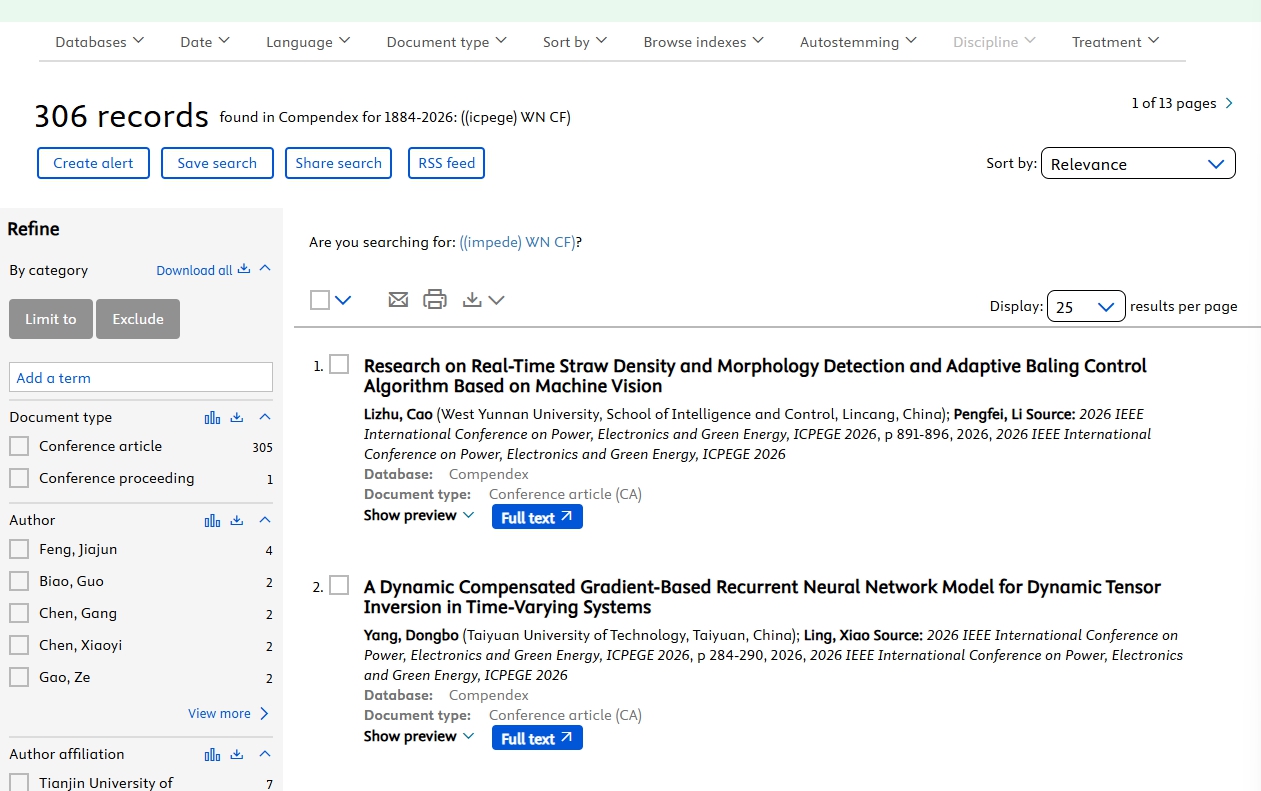Tick the select-all results checkbox
1261x791 pixels.
tap(320, 300)
